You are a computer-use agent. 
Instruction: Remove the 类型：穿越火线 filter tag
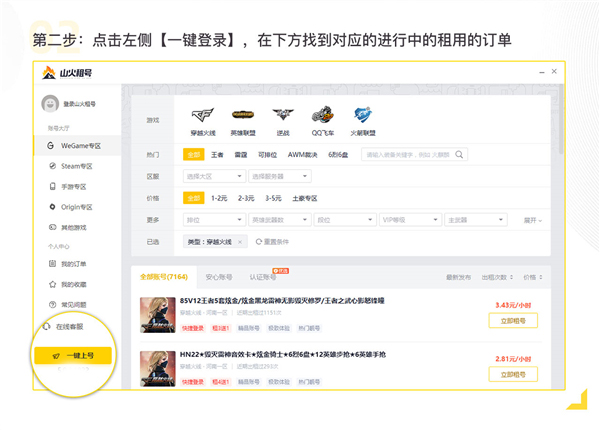click(x=240, y=242)
